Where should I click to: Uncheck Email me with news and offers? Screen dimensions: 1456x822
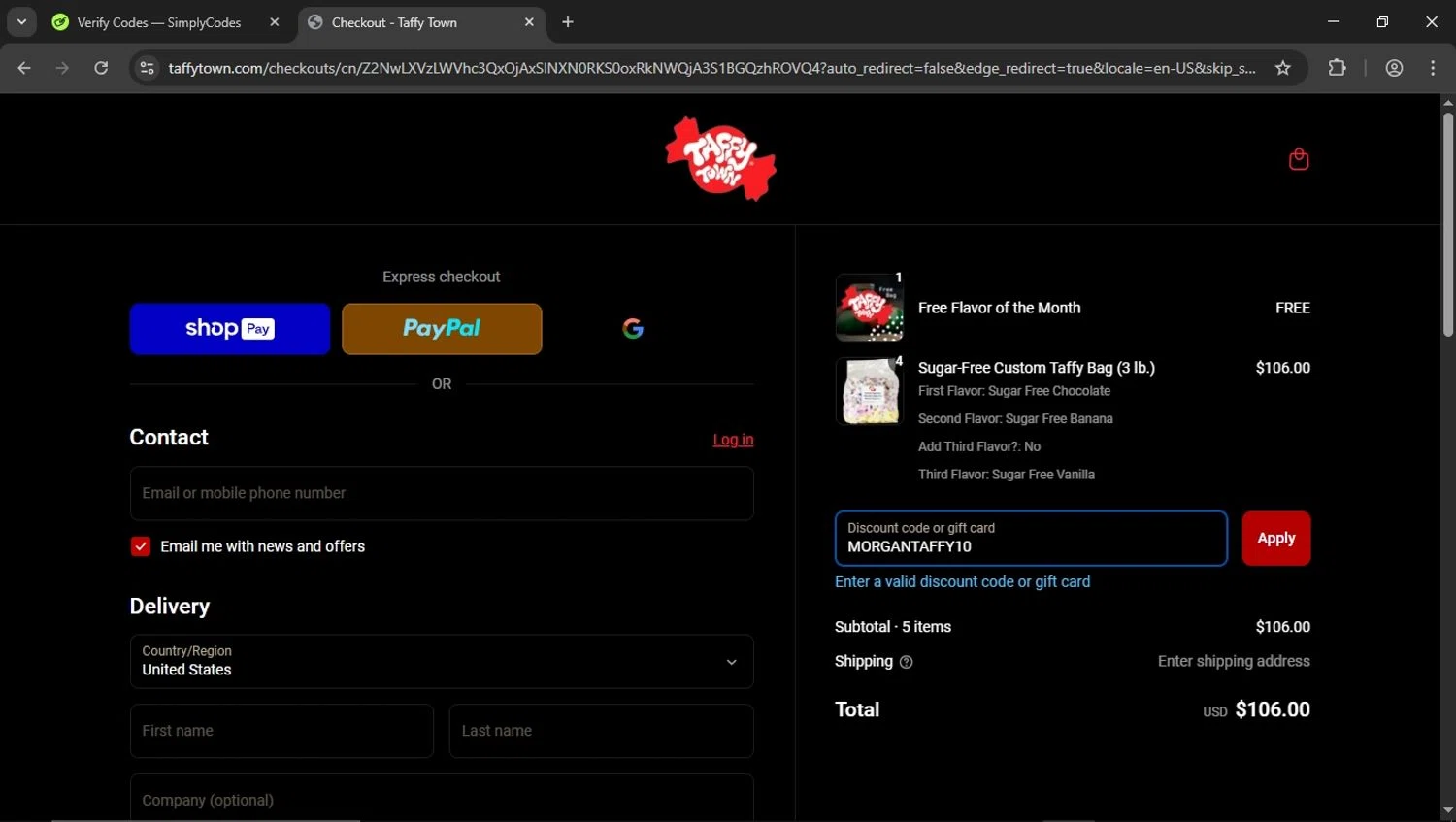point(141,546)
